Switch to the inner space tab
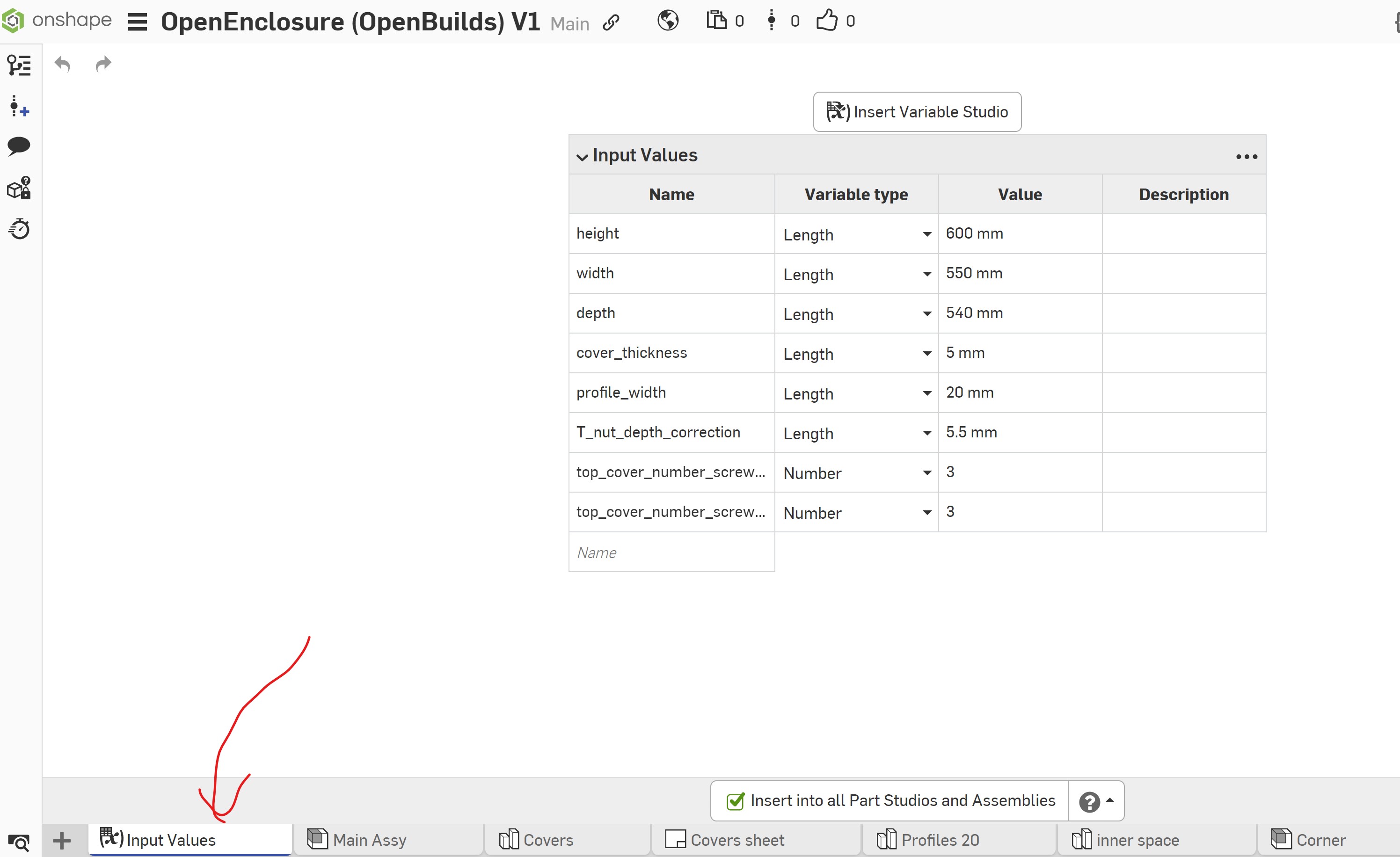1400x857 pixels. click(x=1157, y=840)
